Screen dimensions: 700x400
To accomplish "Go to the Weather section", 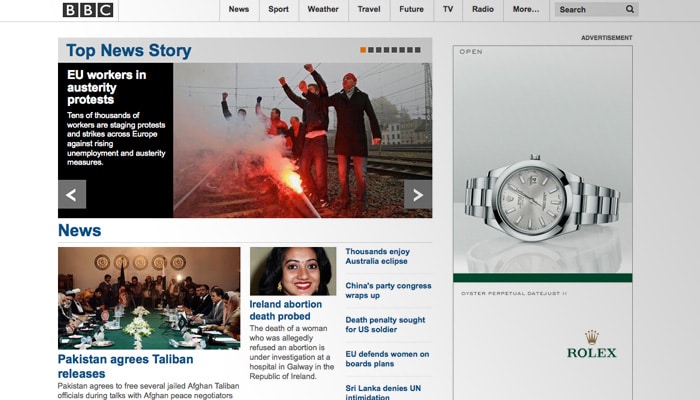I will (x=323, y=10).
